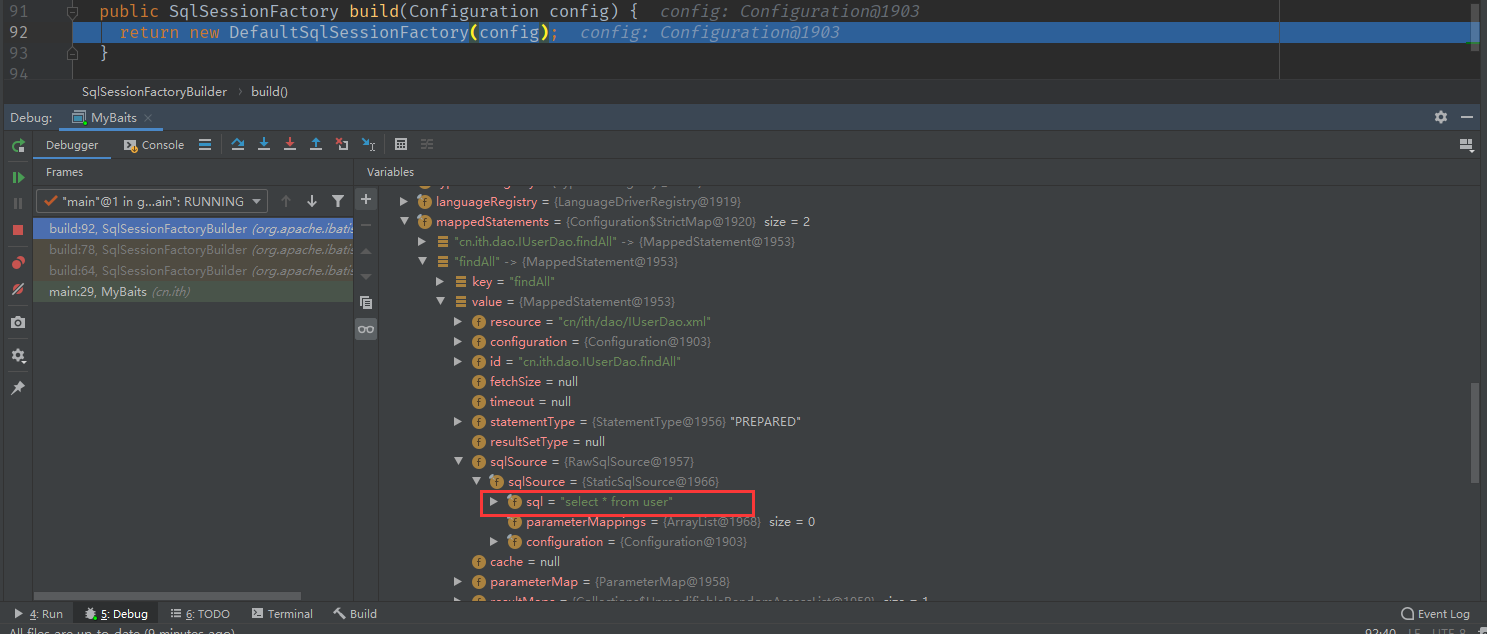
Task: Collapse value MappedStatement@1953 node
Action: click(440, 302)
